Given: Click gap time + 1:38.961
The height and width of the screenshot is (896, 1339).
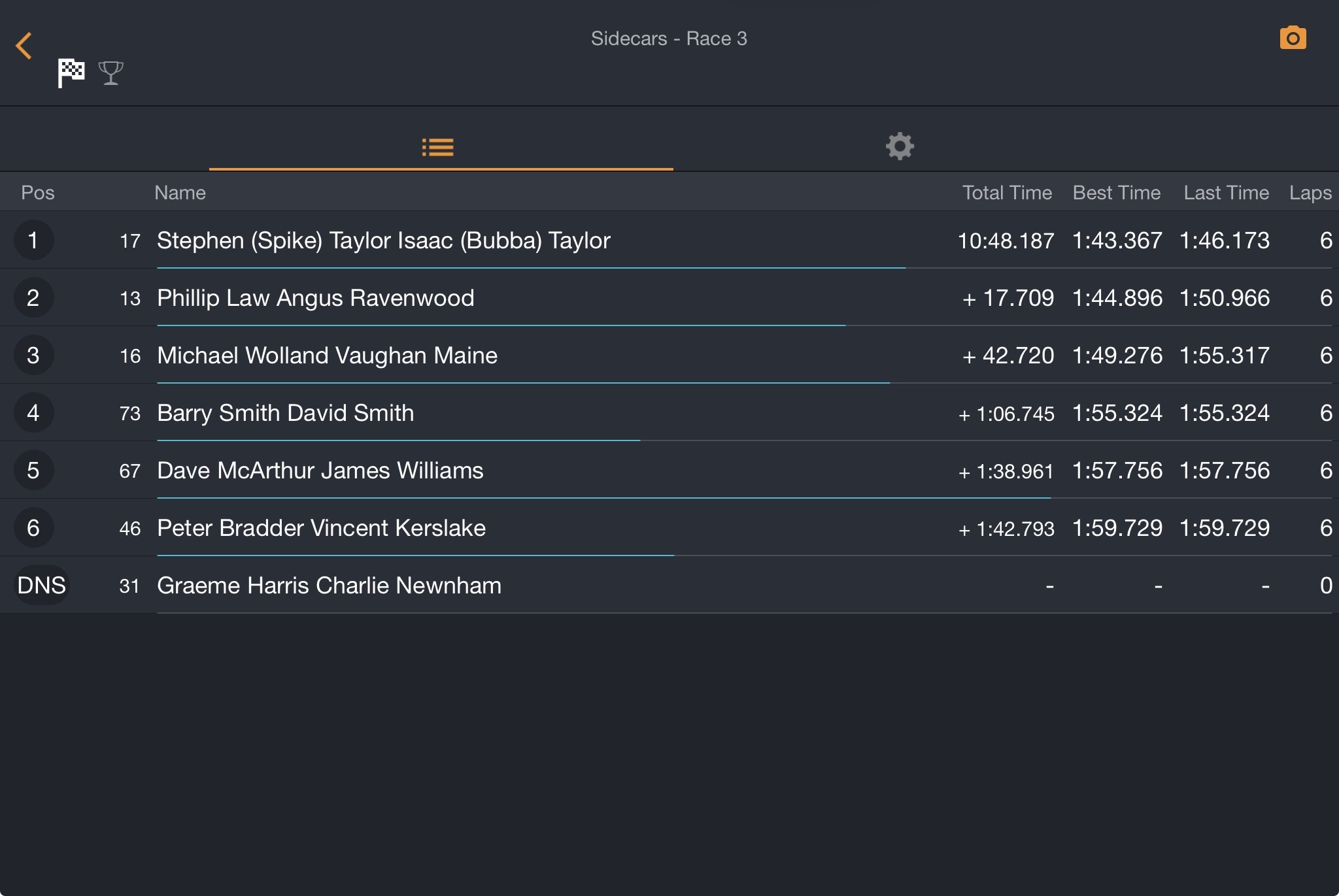Looking at the screenshot, I should (x=1006, y=471).
